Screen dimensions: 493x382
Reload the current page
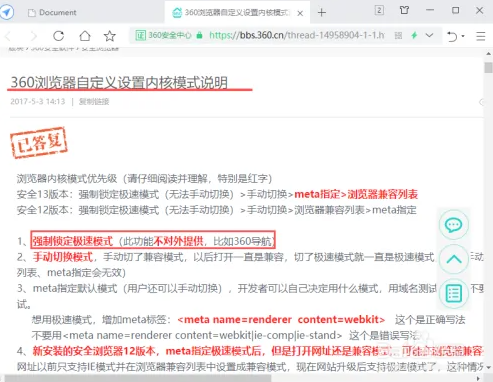(x=59, y=36)
